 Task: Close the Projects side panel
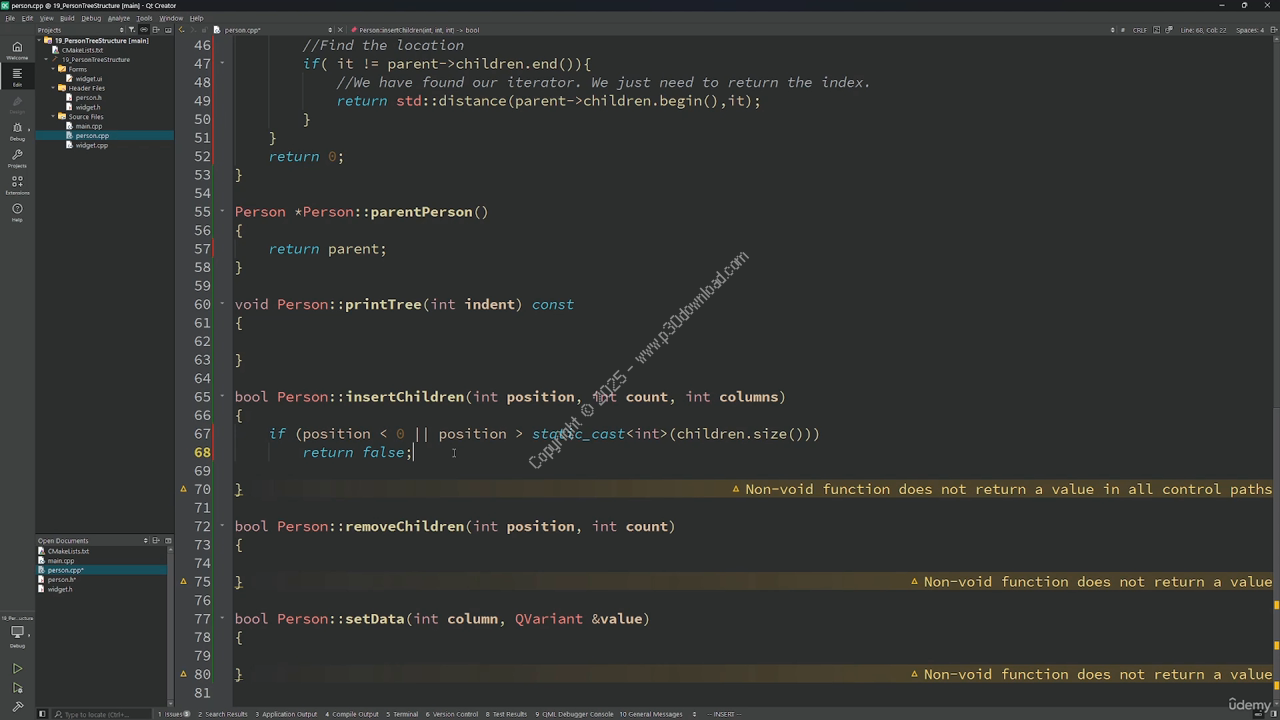pos(168,30)
